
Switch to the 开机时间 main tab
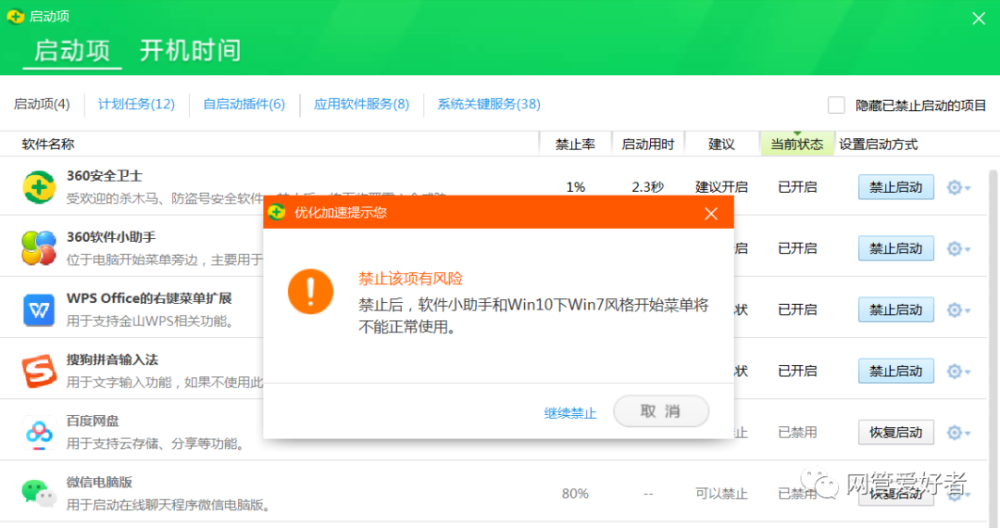pos(190,50)
